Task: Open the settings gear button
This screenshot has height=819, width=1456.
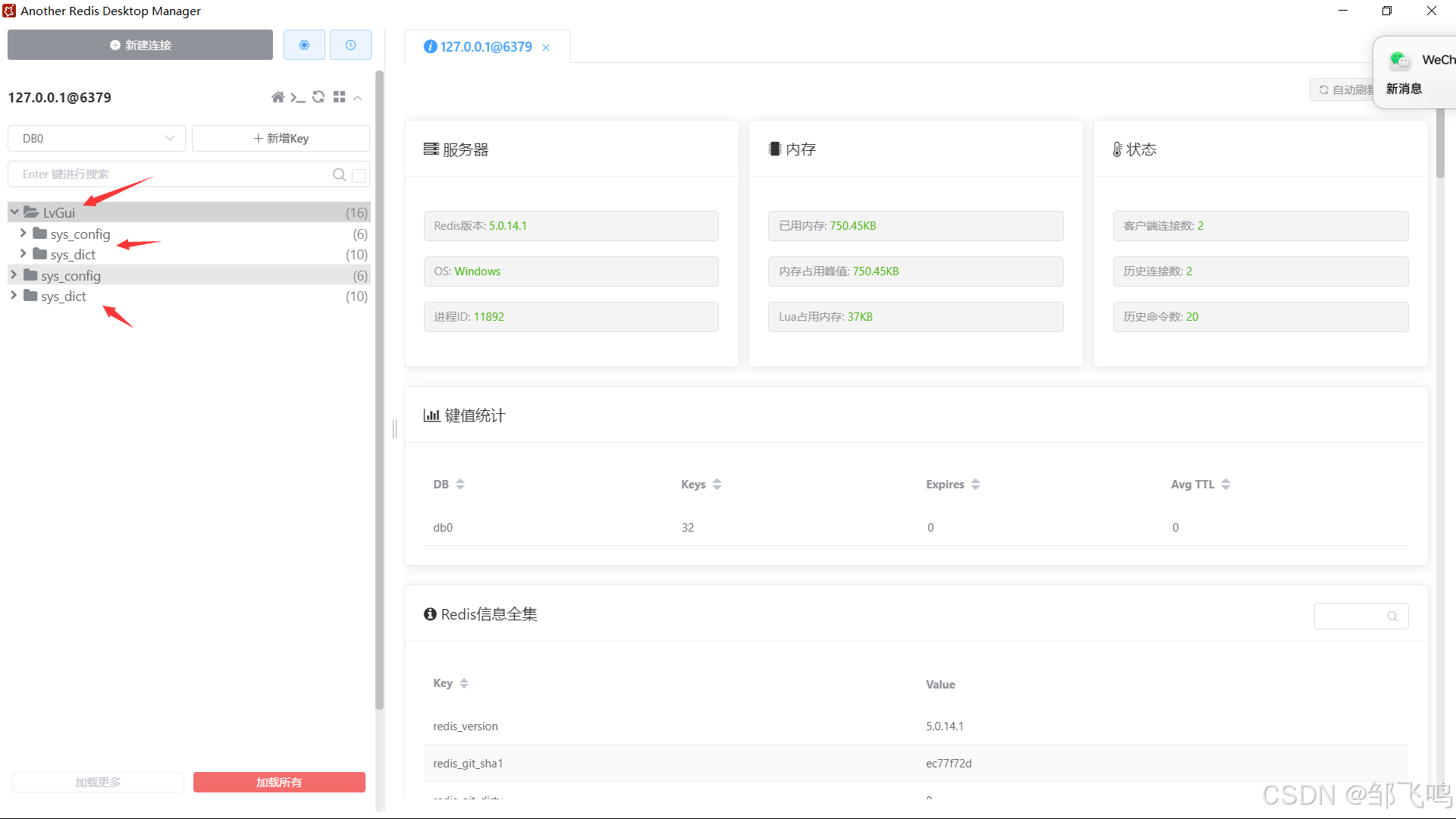Action: tap(304, 45)
